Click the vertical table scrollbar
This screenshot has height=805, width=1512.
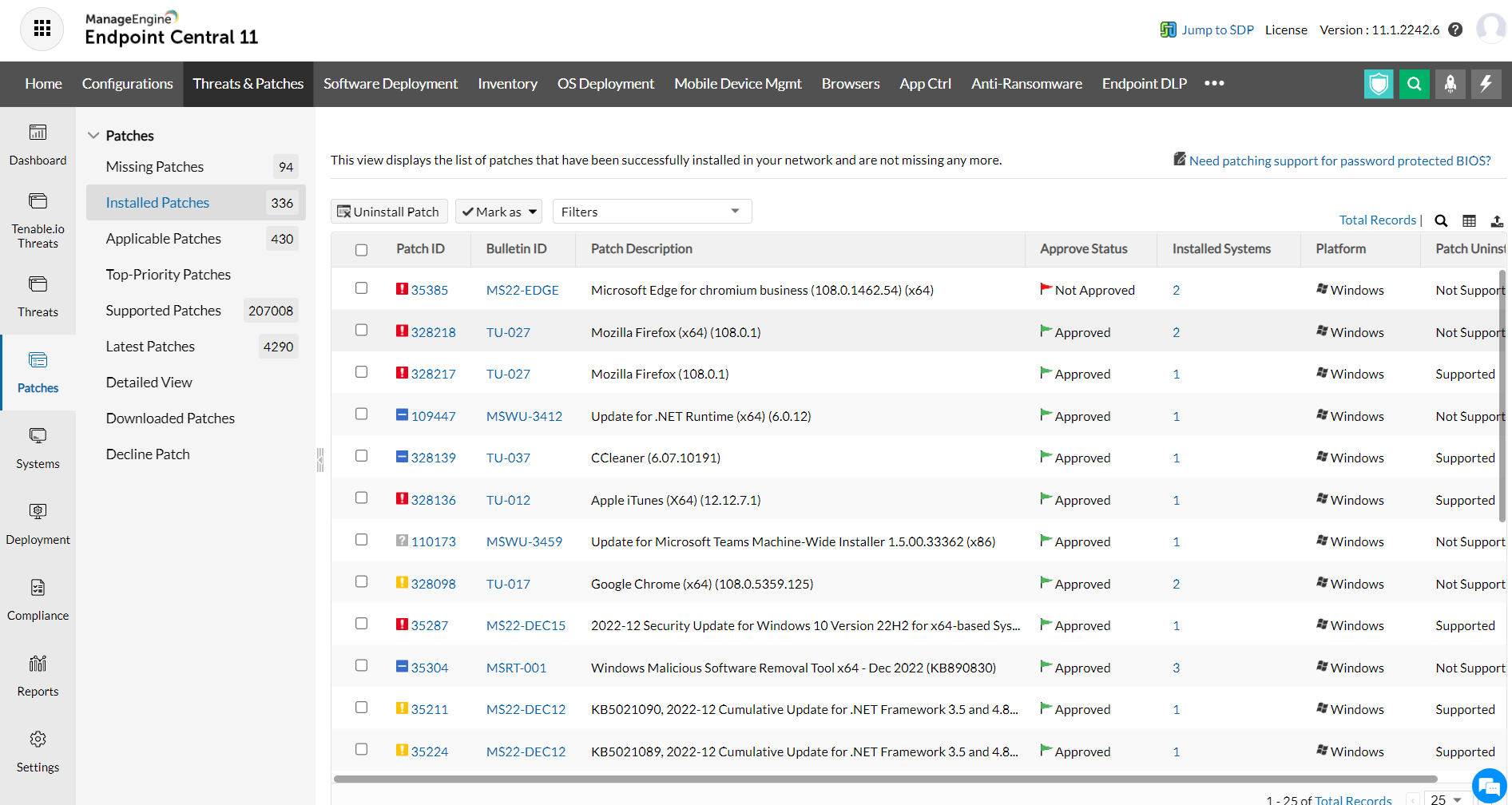pyautogui.click(x=1502, y=396)
